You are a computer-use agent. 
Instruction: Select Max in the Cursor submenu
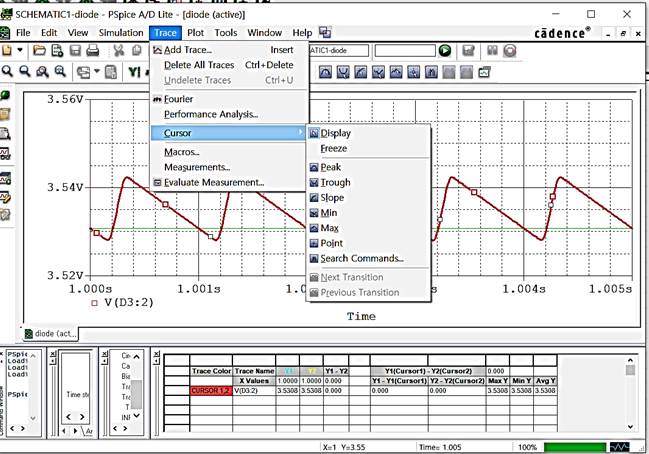pyautogui.click(x=368, y=228)
